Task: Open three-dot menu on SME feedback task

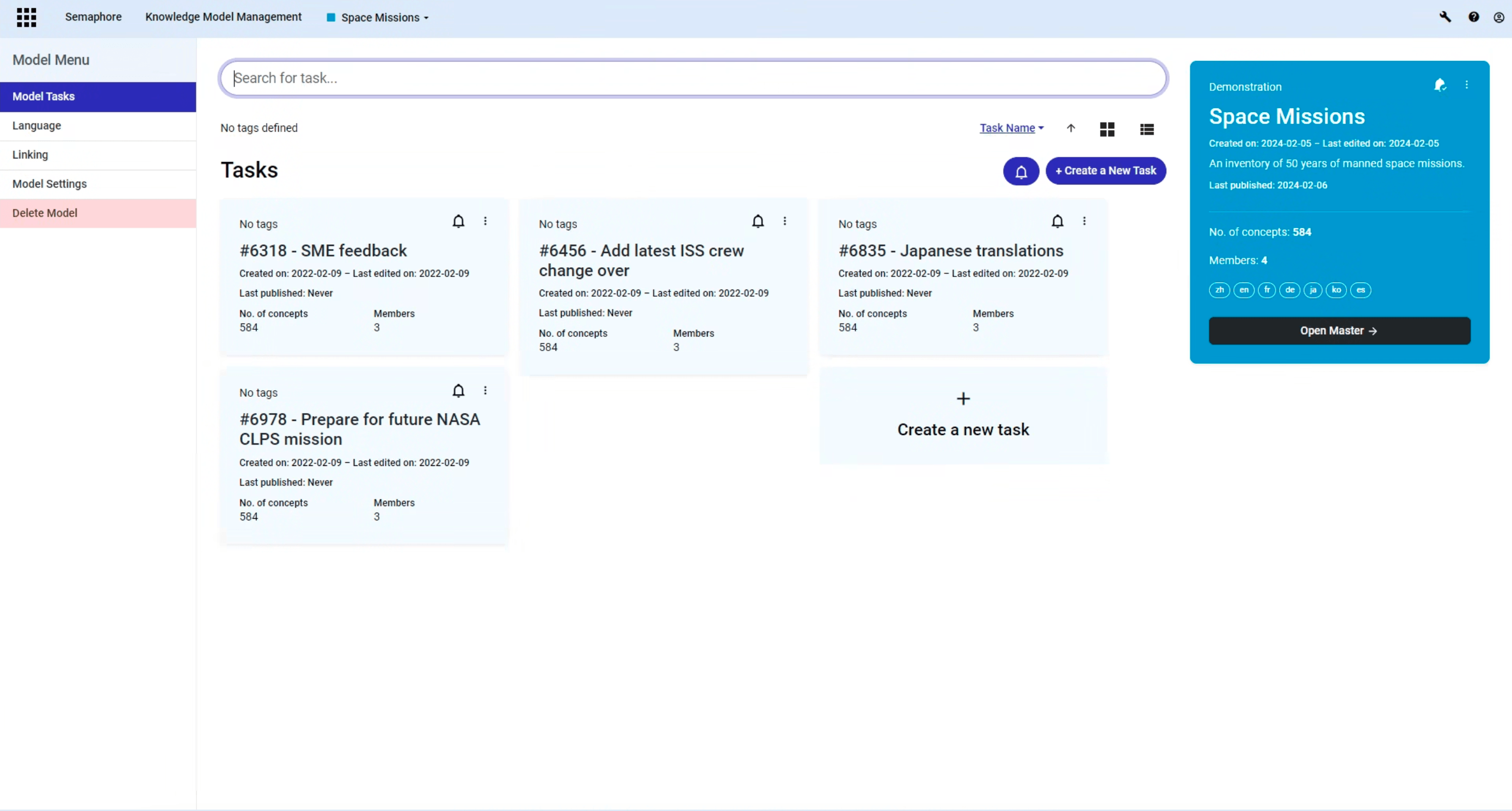Action: (485, 221)
